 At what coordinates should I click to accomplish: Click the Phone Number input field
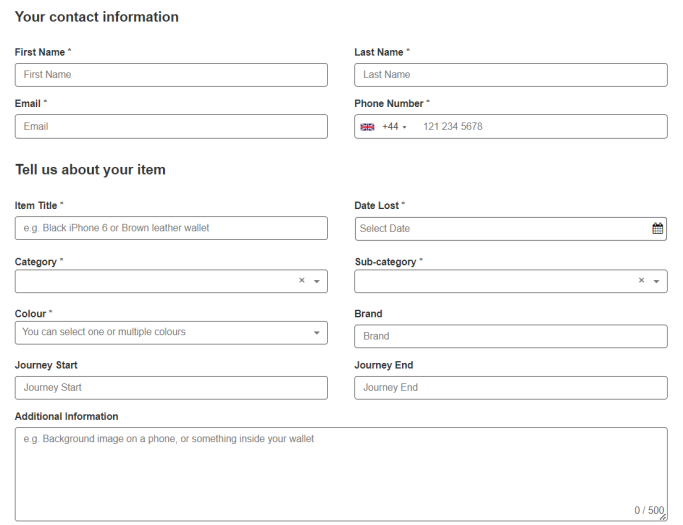pos(538,127)
